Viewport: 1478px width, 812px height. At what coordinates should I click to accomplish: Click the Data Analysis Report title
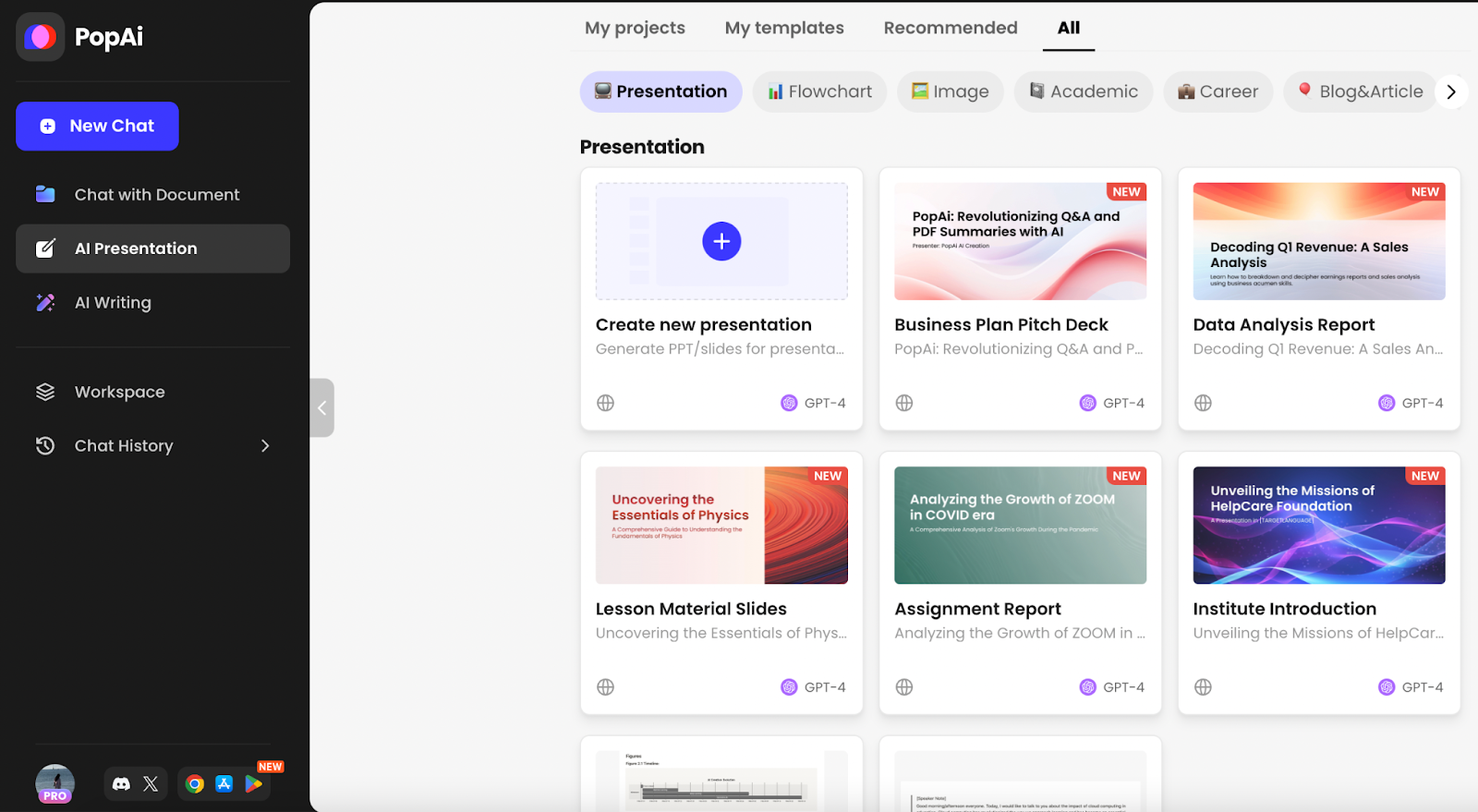coord(1284,324)
